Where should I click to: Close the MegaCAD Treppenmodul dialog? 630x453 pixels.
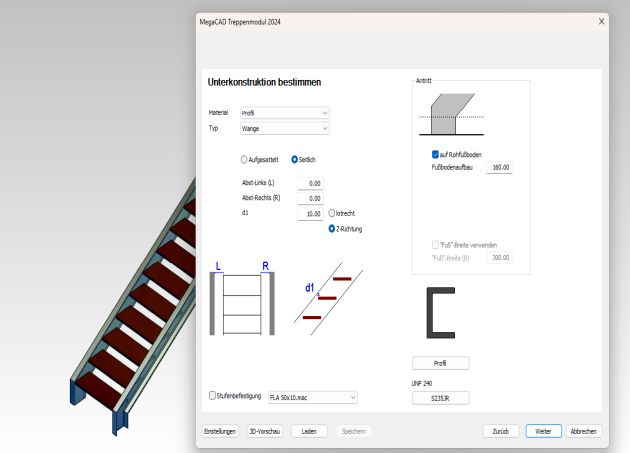(x=601, y=21)
